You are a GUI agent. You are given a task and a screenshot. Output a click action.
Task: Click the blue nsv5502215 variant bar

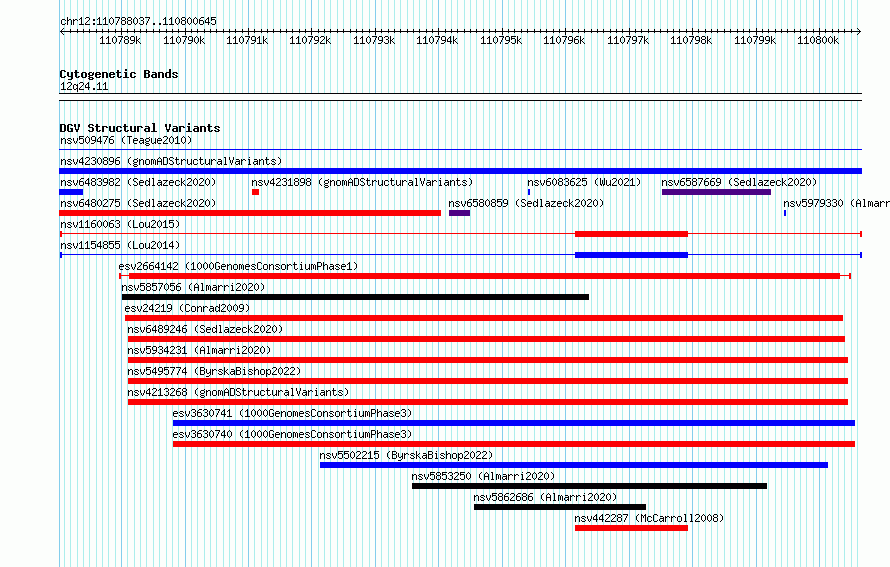point(574,465)
